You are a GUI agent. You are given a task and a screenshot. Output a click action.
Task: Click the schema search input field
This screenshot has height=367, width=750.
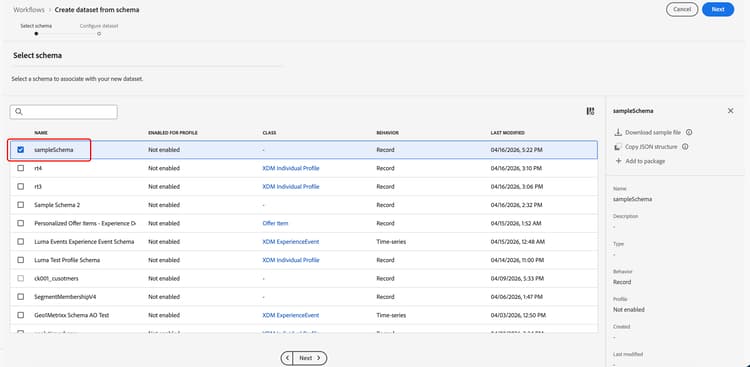click(64, 112)
